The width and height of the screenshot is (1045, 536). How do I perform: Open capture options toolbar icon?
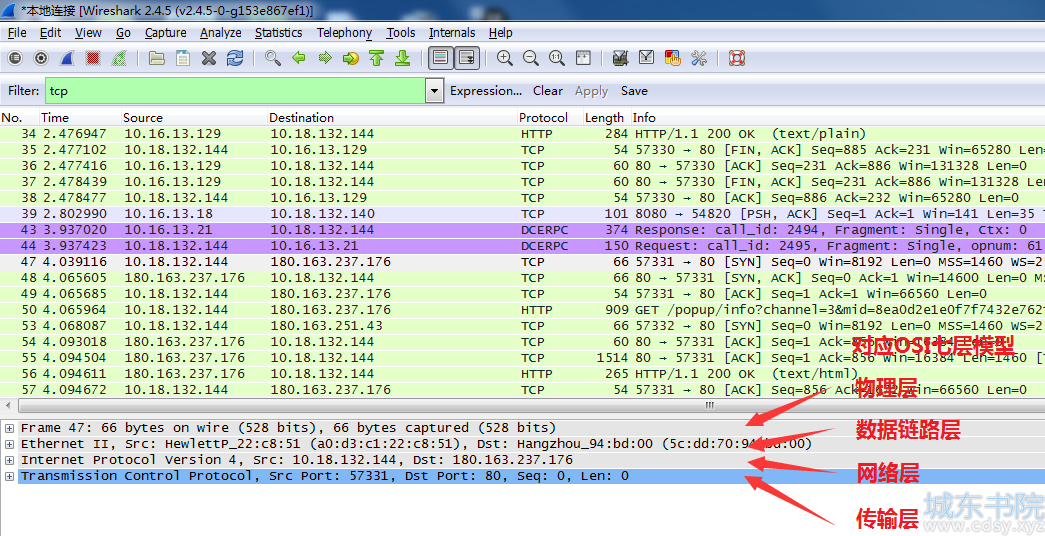41,59
